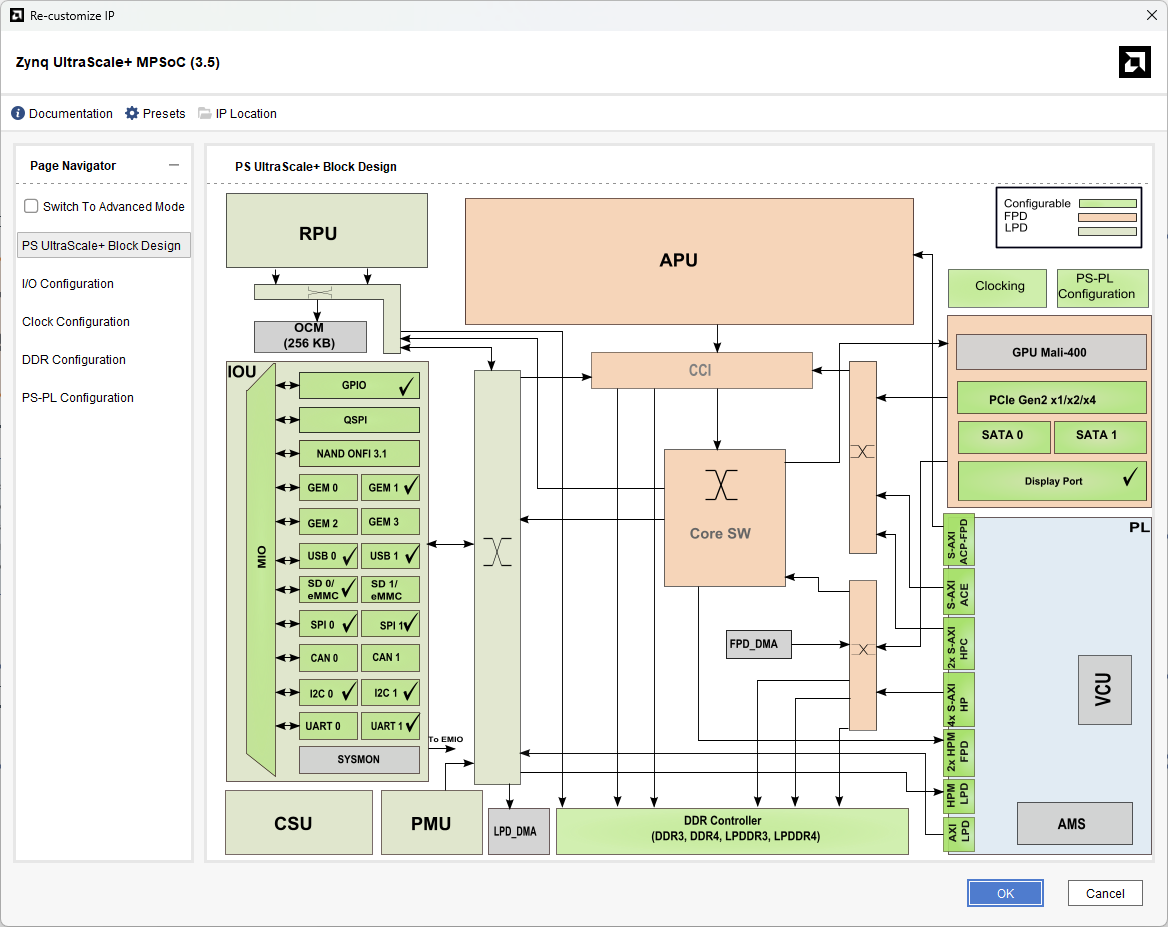This screenshot has width=1168, height=927.
Task: Open Presets gear menu
Action: pyautogui.click(x=132, y=114)
